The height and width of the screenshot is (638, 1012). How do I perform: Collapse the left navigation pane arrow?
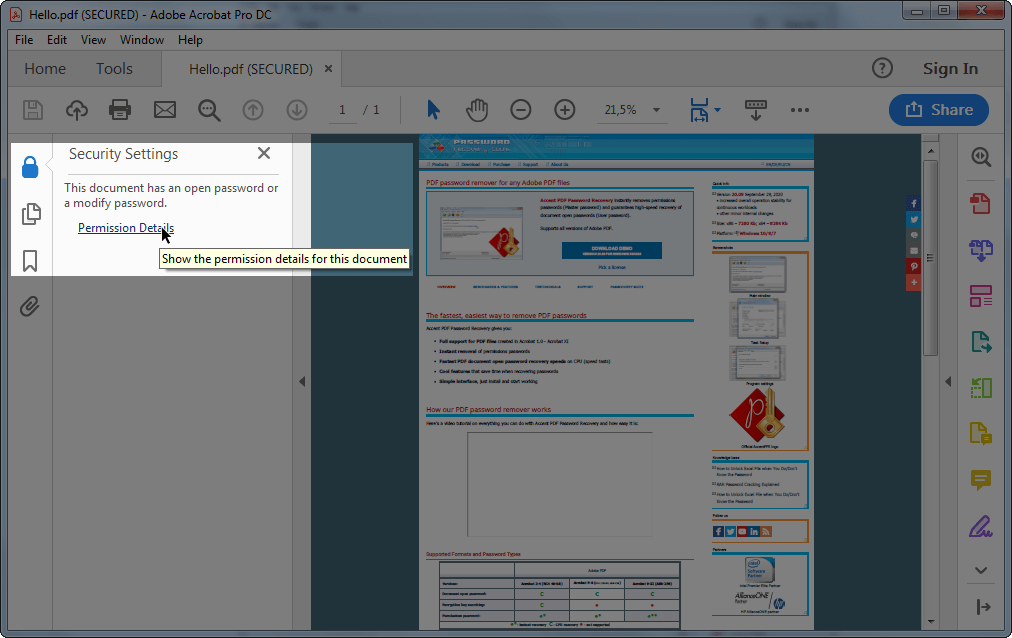coord(302,381)
